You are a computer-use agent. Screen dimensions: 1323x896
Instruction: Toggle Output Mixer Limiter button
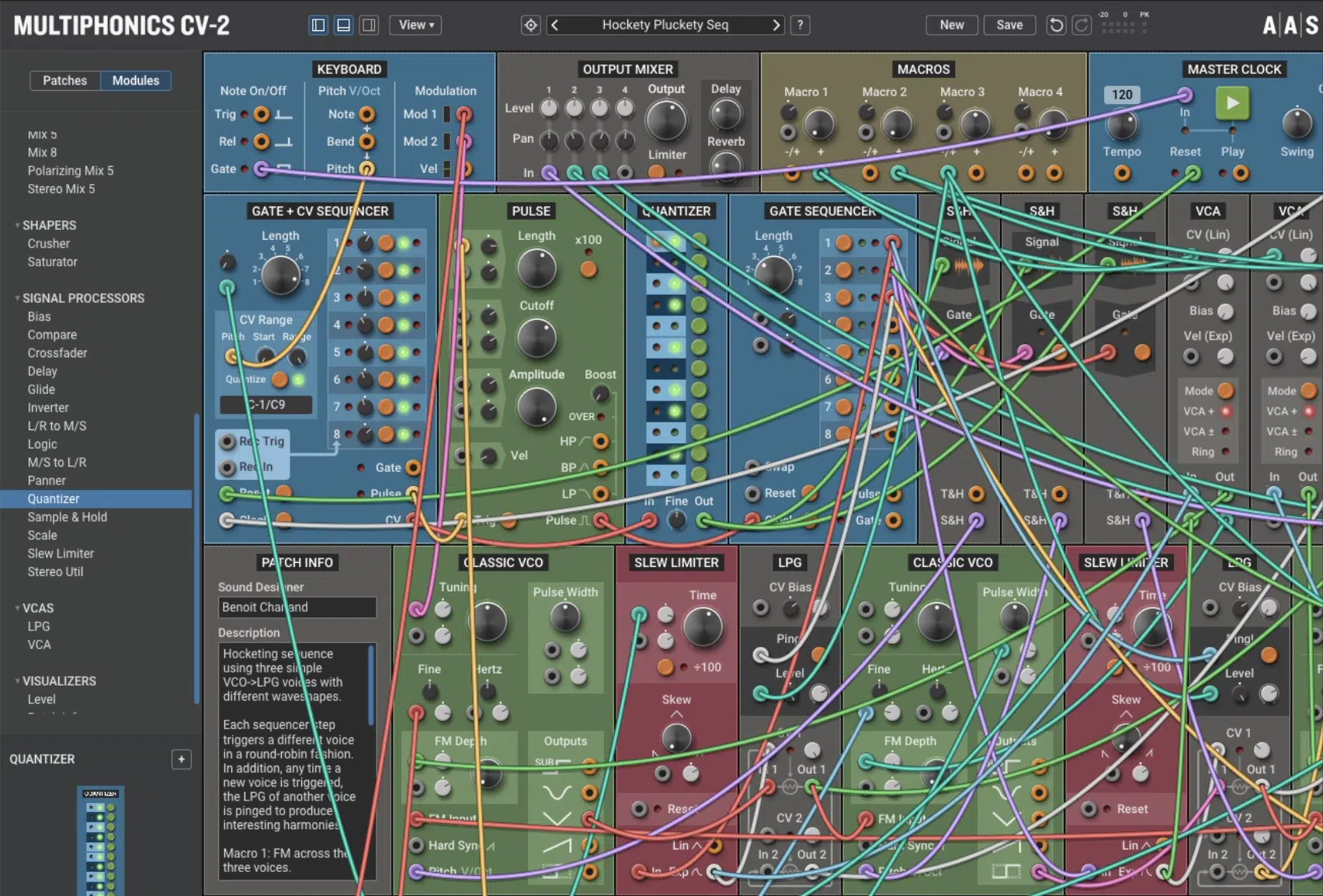[657, 172]
